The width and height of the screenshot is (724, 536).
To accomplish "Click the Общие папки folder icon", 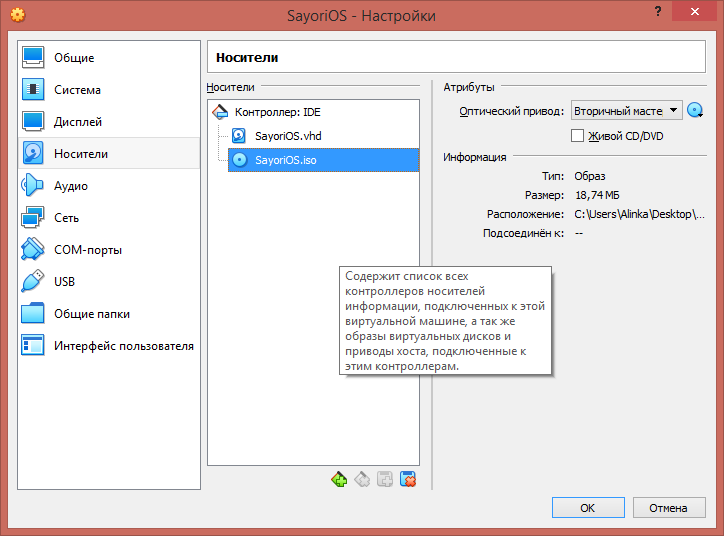I will click(33, 313).
